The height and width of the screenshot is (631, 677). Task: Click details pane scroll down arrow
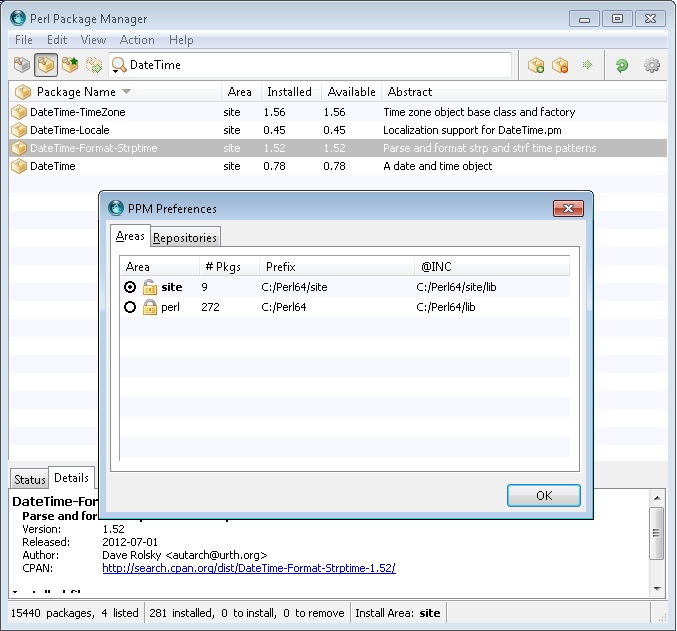pos(657,588)
